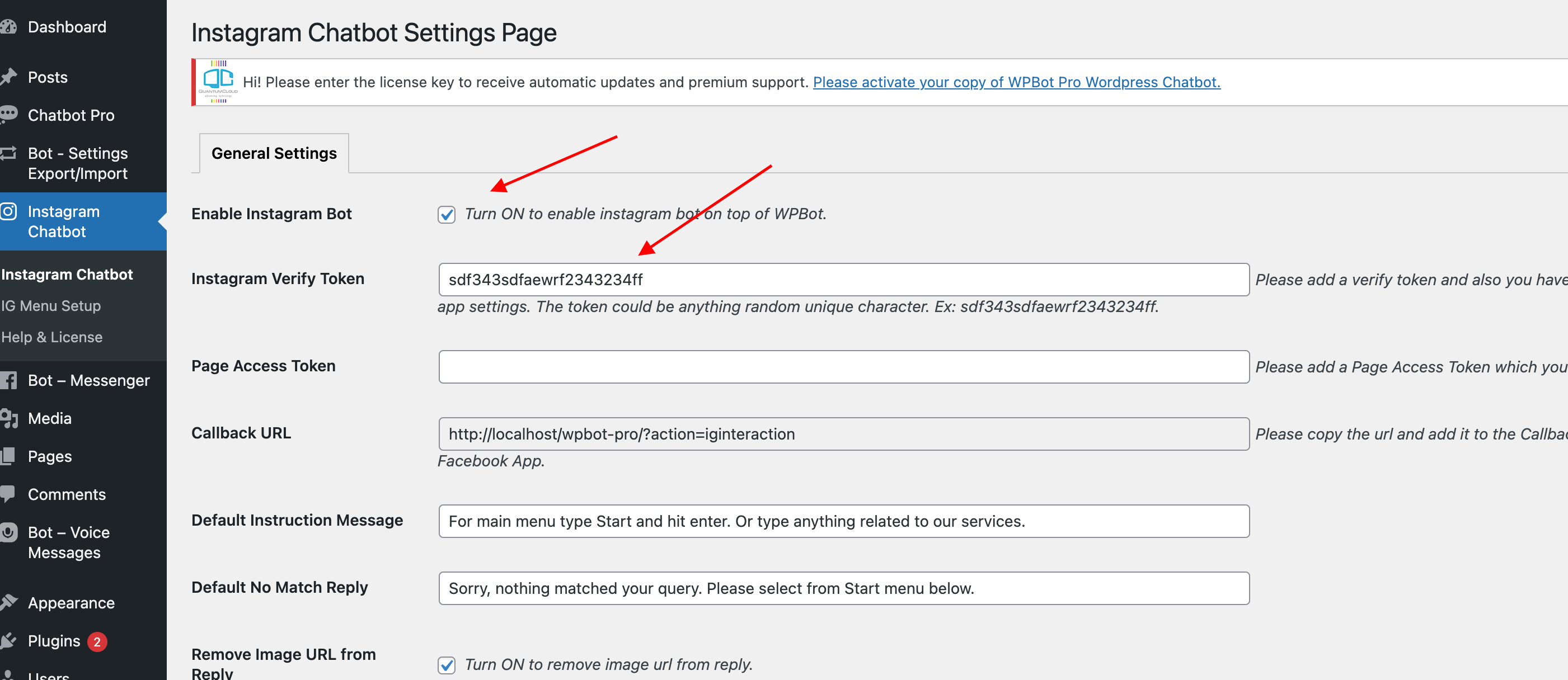Click the Facebook icon beside Bot – Messenger
Viewport: 1568px width, 680px height.
(8, 381)
